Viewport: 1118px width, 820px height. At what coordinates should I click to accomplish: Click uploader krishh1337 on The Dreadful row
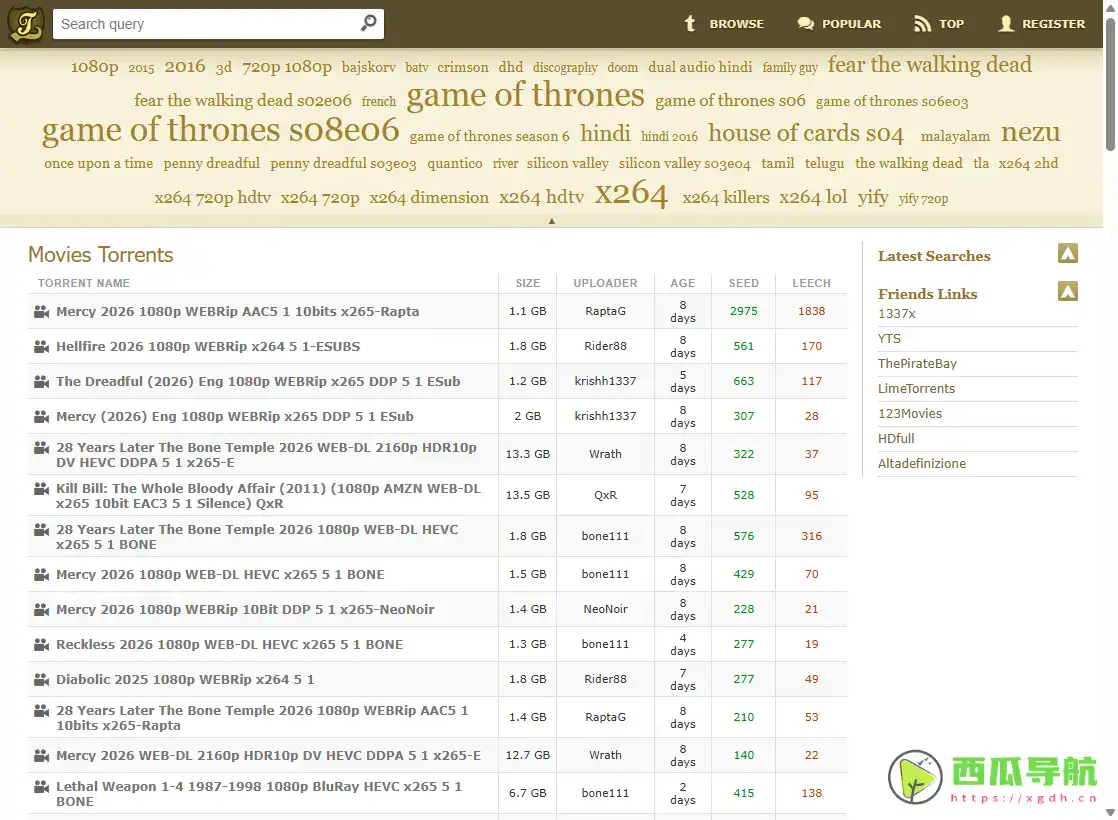pyautogui.click(x=605, y=381)
